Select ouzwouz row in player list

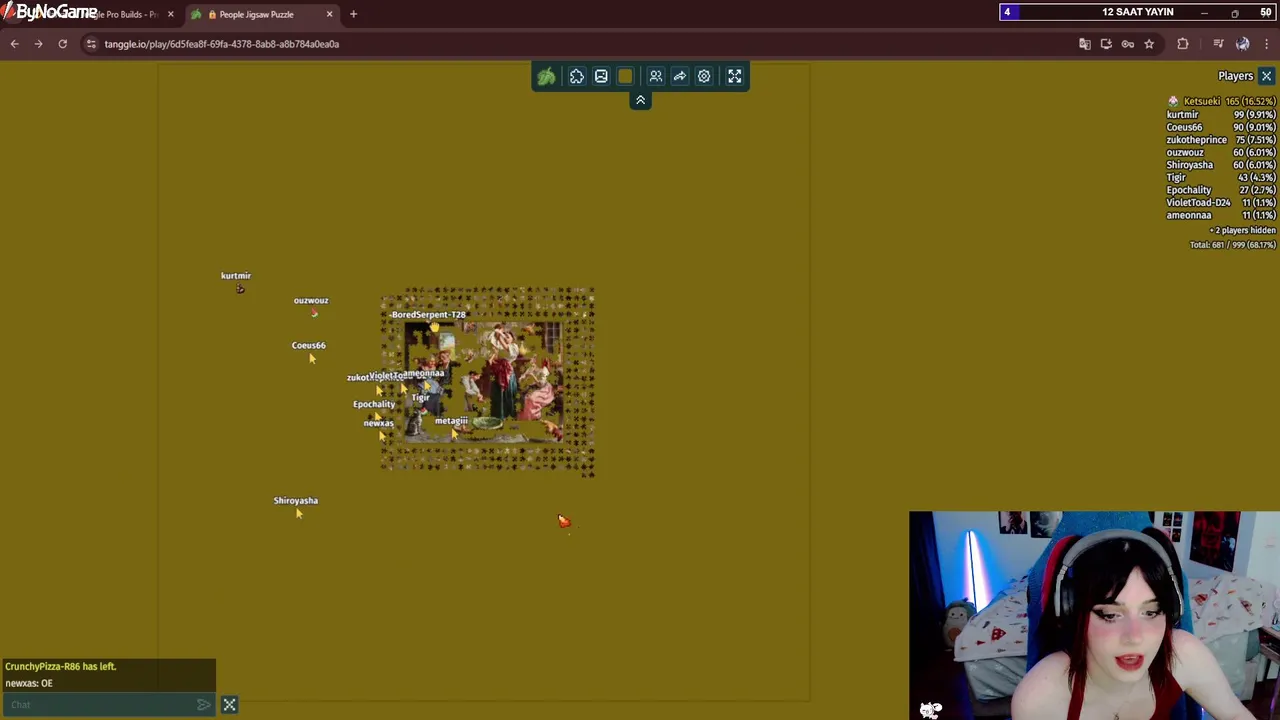click(1221, 153)
